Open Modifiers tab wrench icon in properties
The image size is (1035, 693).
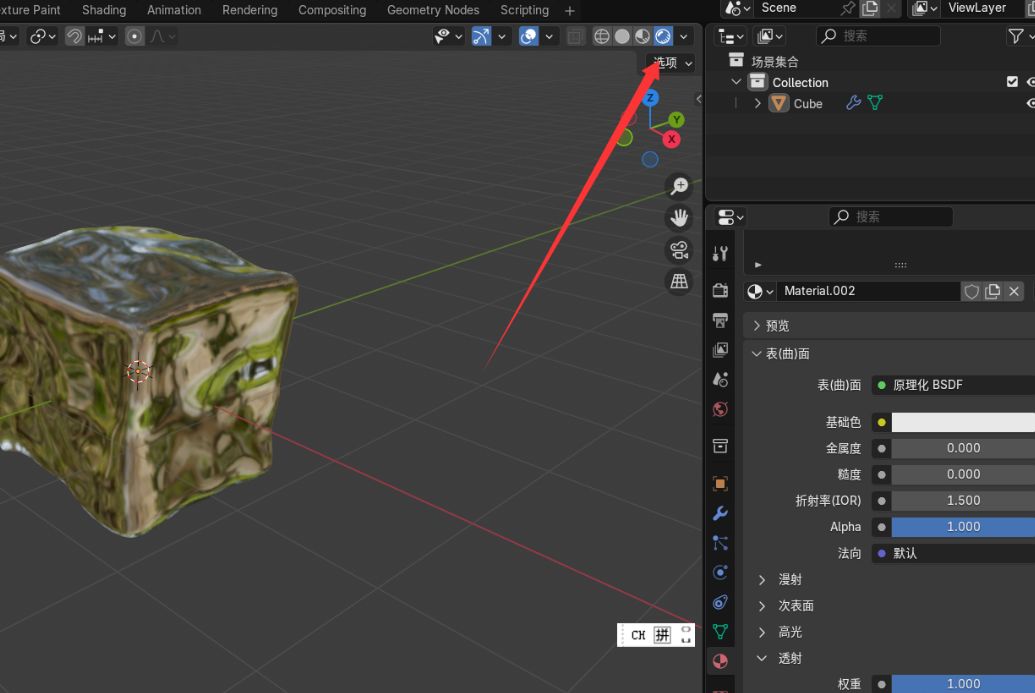coord(719,514)
